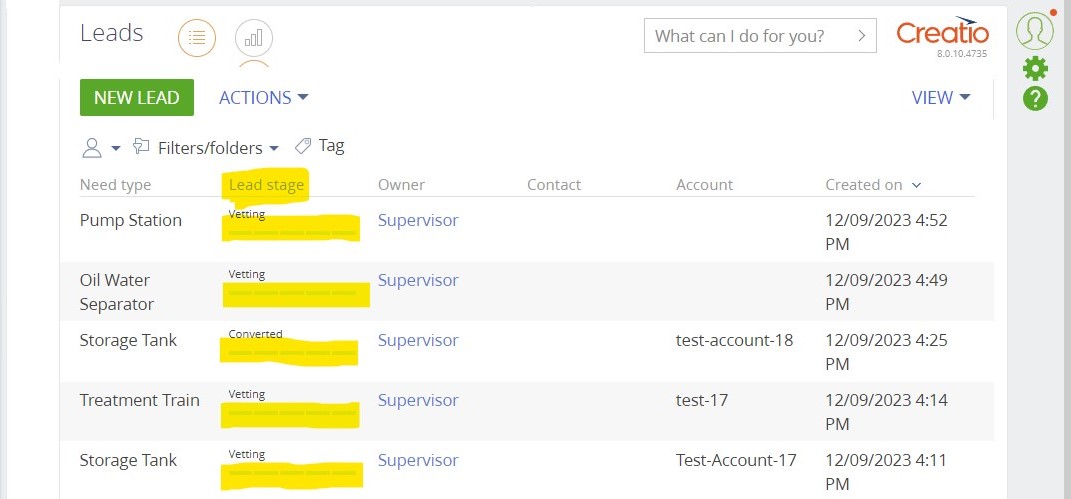The height and width of the screenshot is (499, 1071).
Task: Open Supervisor link in Pump Station row
Action: point(418,220)
